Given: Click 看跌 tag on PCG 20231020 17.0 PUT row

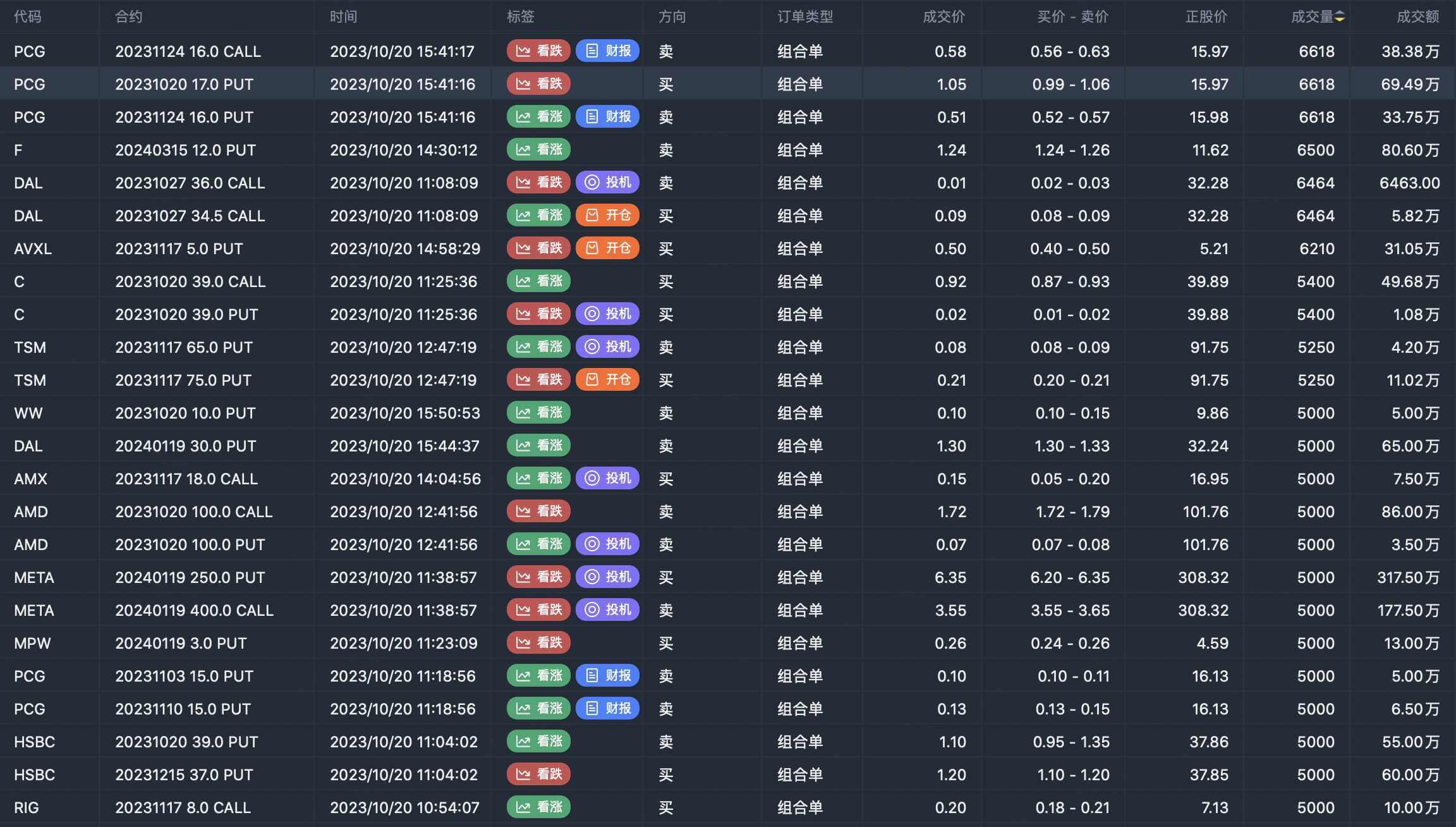Looking at the screenshot, I should 538,84.
